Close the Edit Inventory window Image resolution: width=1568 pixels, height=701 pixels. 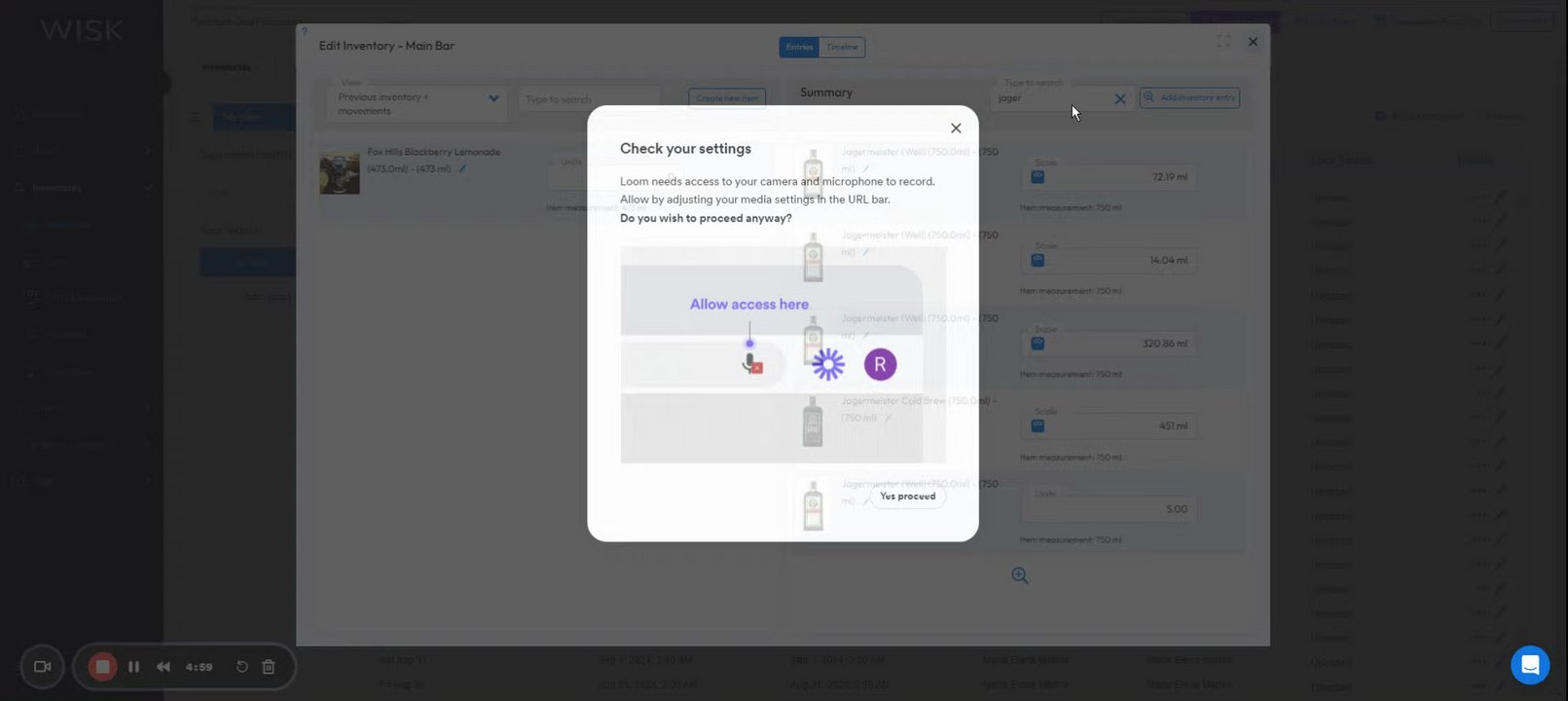[1253, 42]
